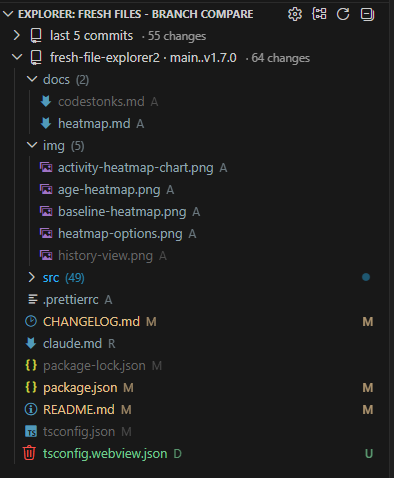
Task: Select claude.md renamed file
Action: pos(72,344)
